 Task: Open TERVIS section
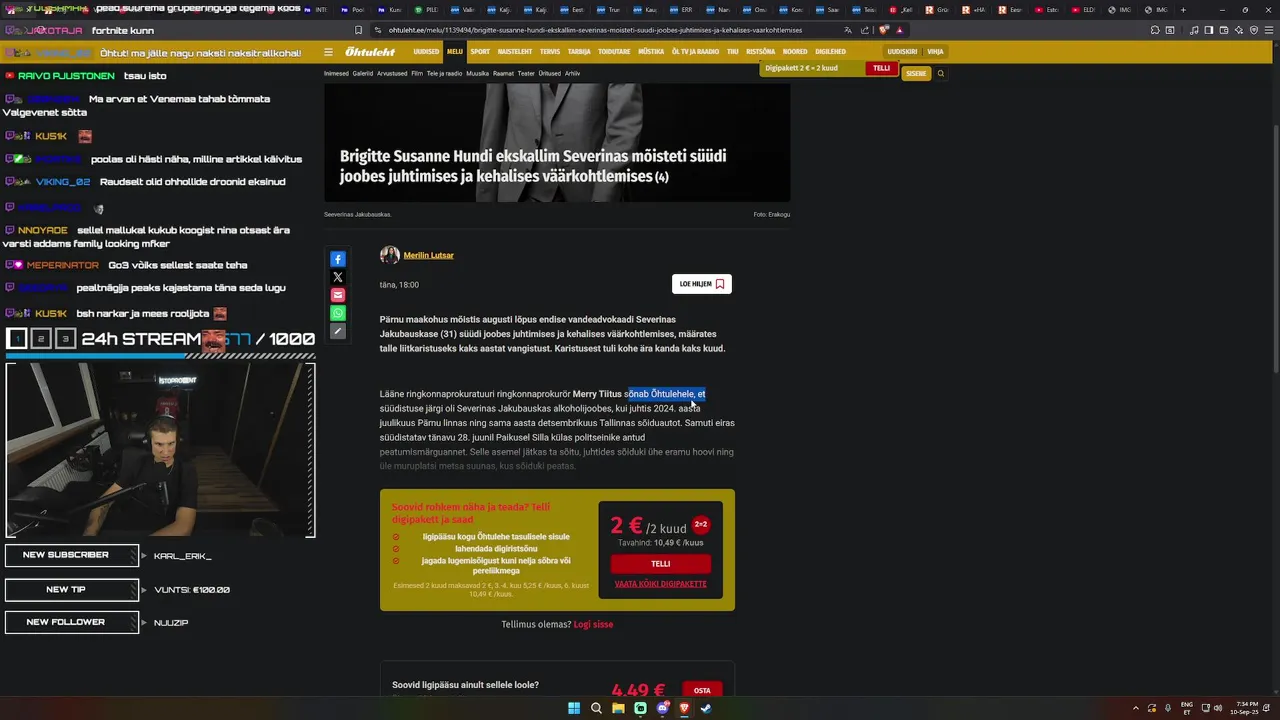tap(550, 52)
